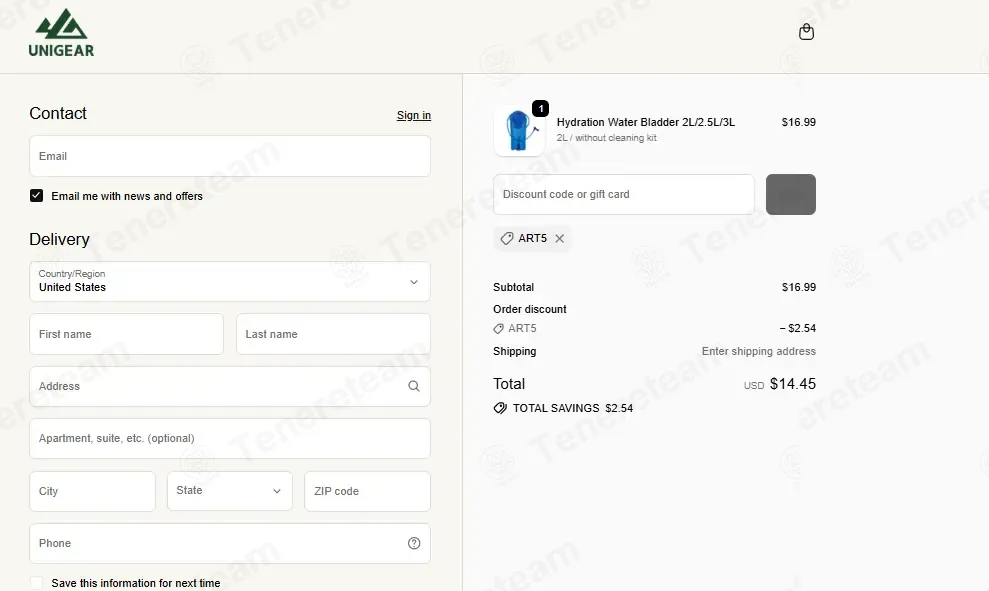Click the Enter shipping address text

[759, 351]
